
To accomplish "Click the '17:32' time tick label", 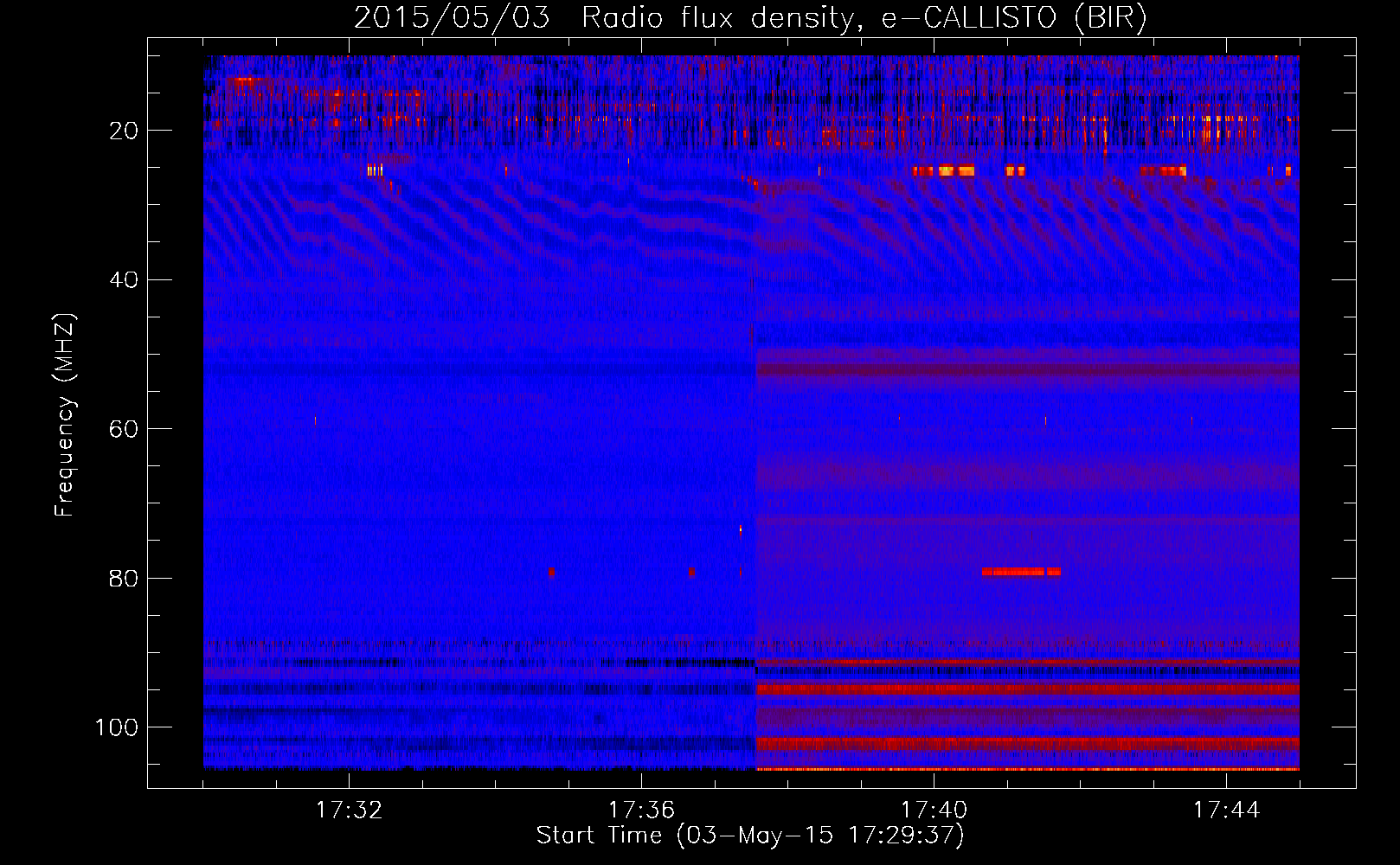I will 349,811.
